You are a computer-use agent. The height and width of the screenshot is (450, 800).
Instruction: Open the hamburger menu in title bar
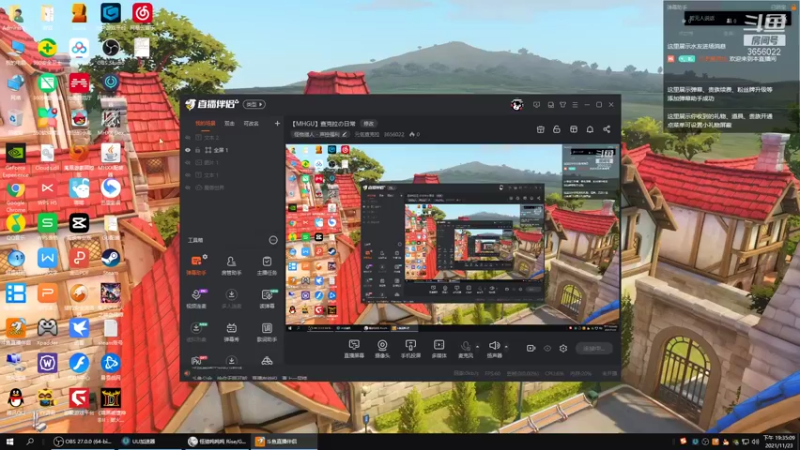(x=575, y=105)
